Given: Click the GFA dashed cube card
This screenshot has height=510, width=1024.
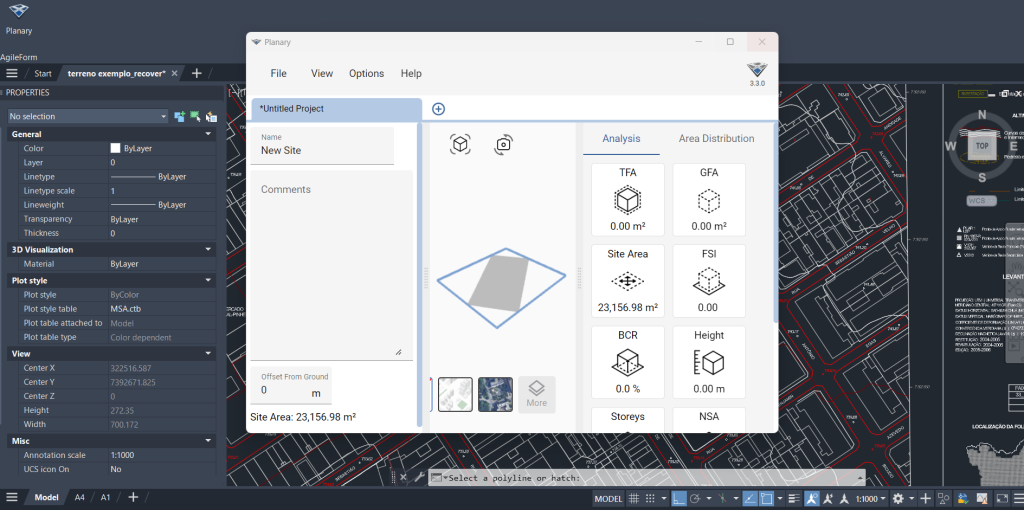Looking at the screenshot, I should [x=709, y=200].
